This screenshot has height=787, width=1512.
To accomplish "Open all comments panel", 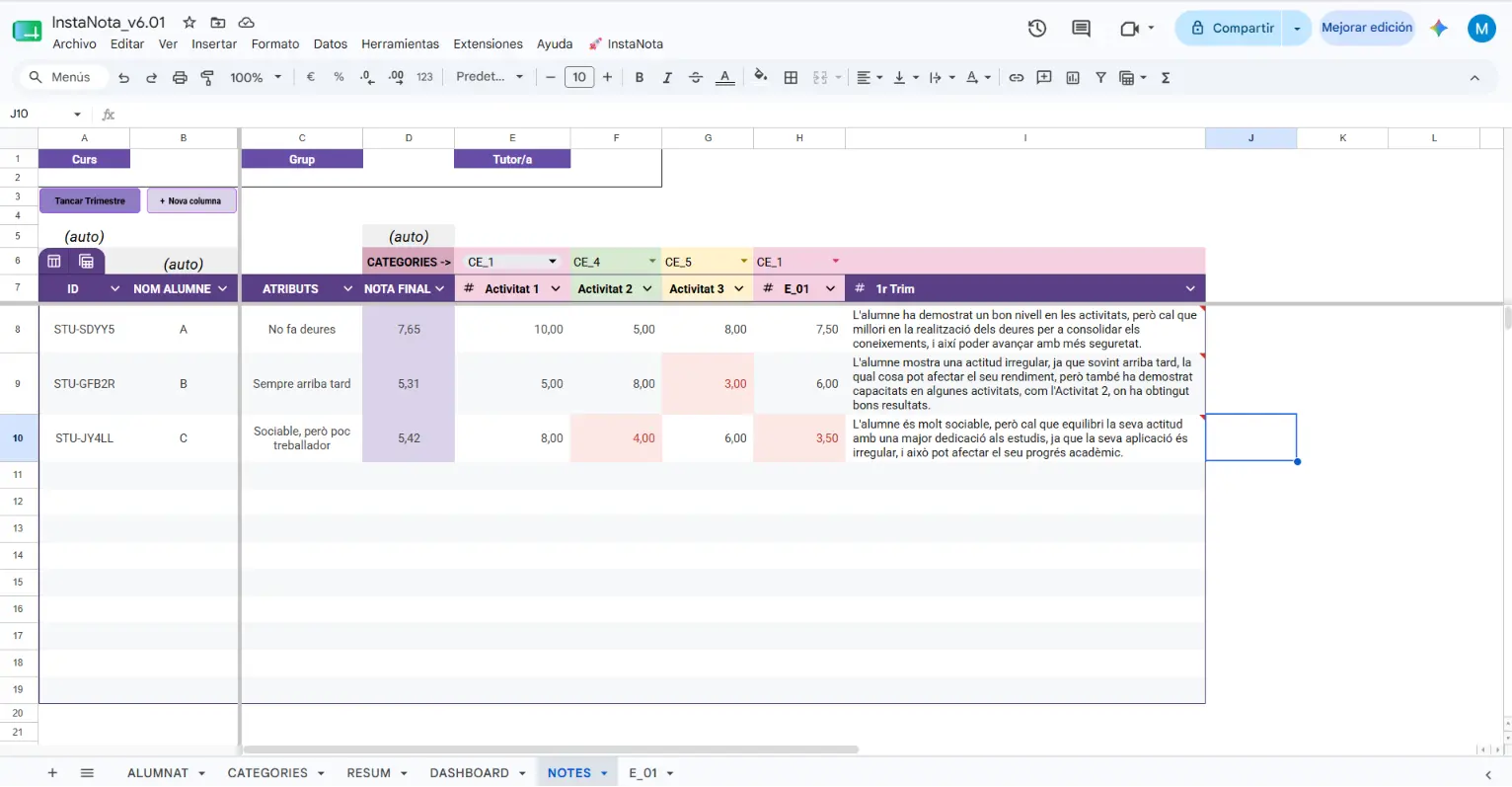I will (x=1082, y=29).
